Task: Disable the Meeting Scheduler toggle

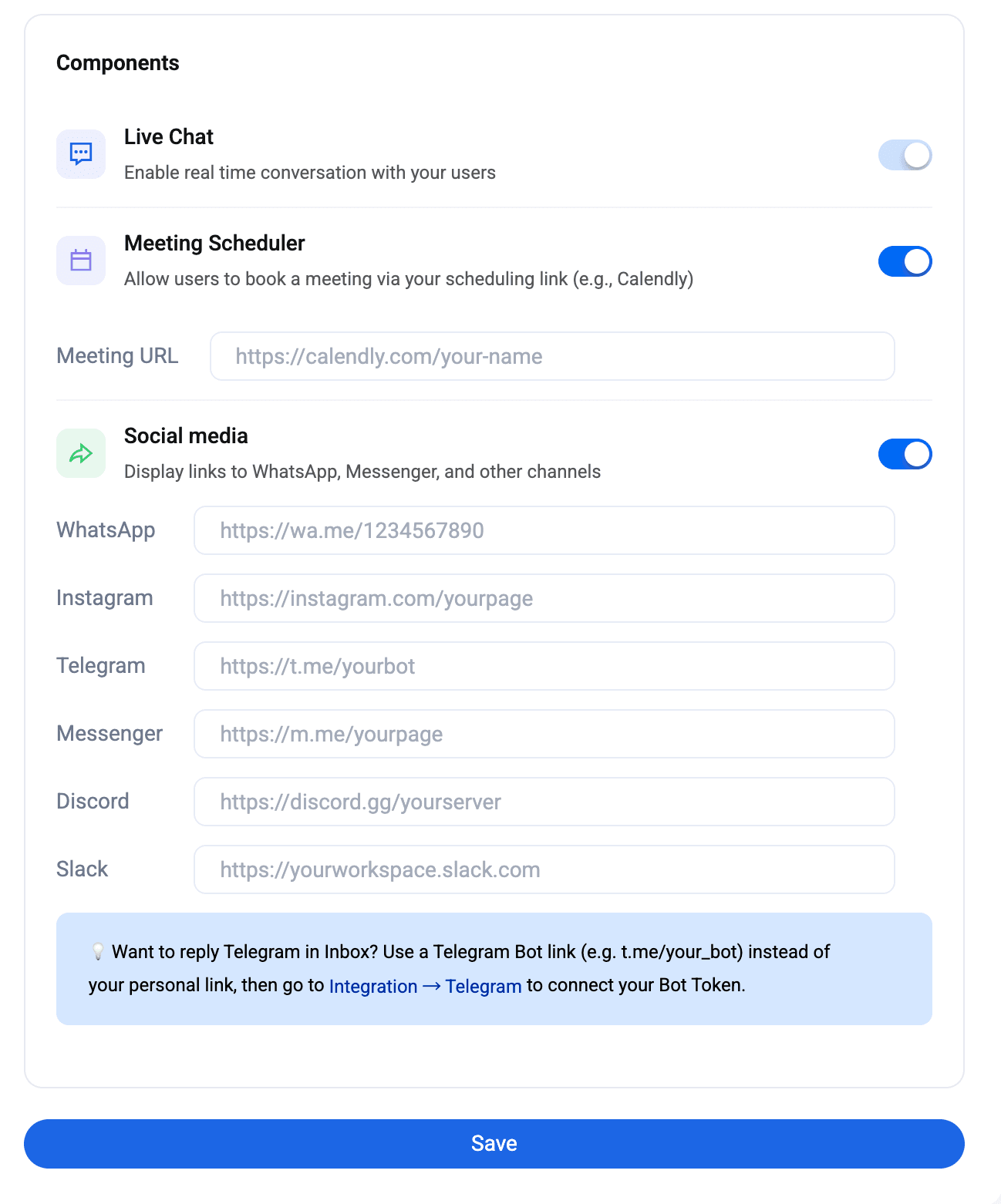Action: pos(905,261)
